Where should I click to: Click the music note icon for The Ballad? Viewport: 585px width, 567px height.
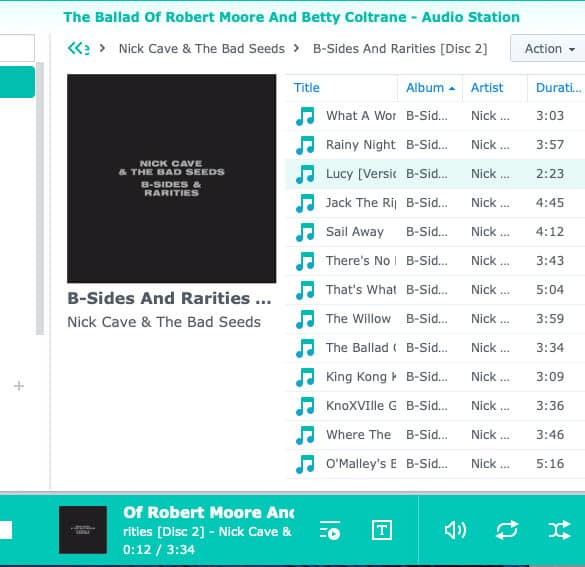(305, 348)
